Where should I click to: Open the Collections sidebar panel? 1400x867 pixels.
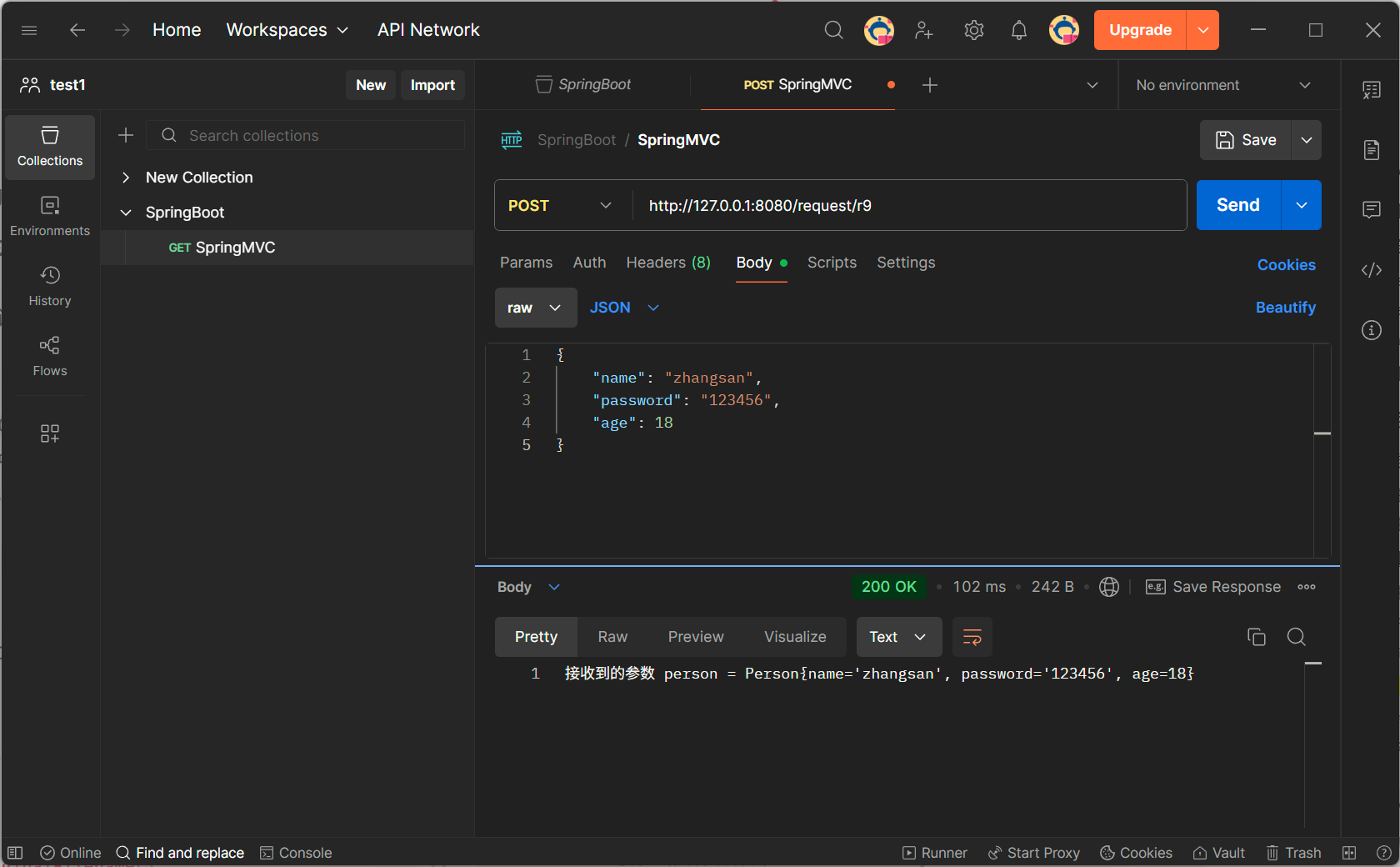click(50, 147)
